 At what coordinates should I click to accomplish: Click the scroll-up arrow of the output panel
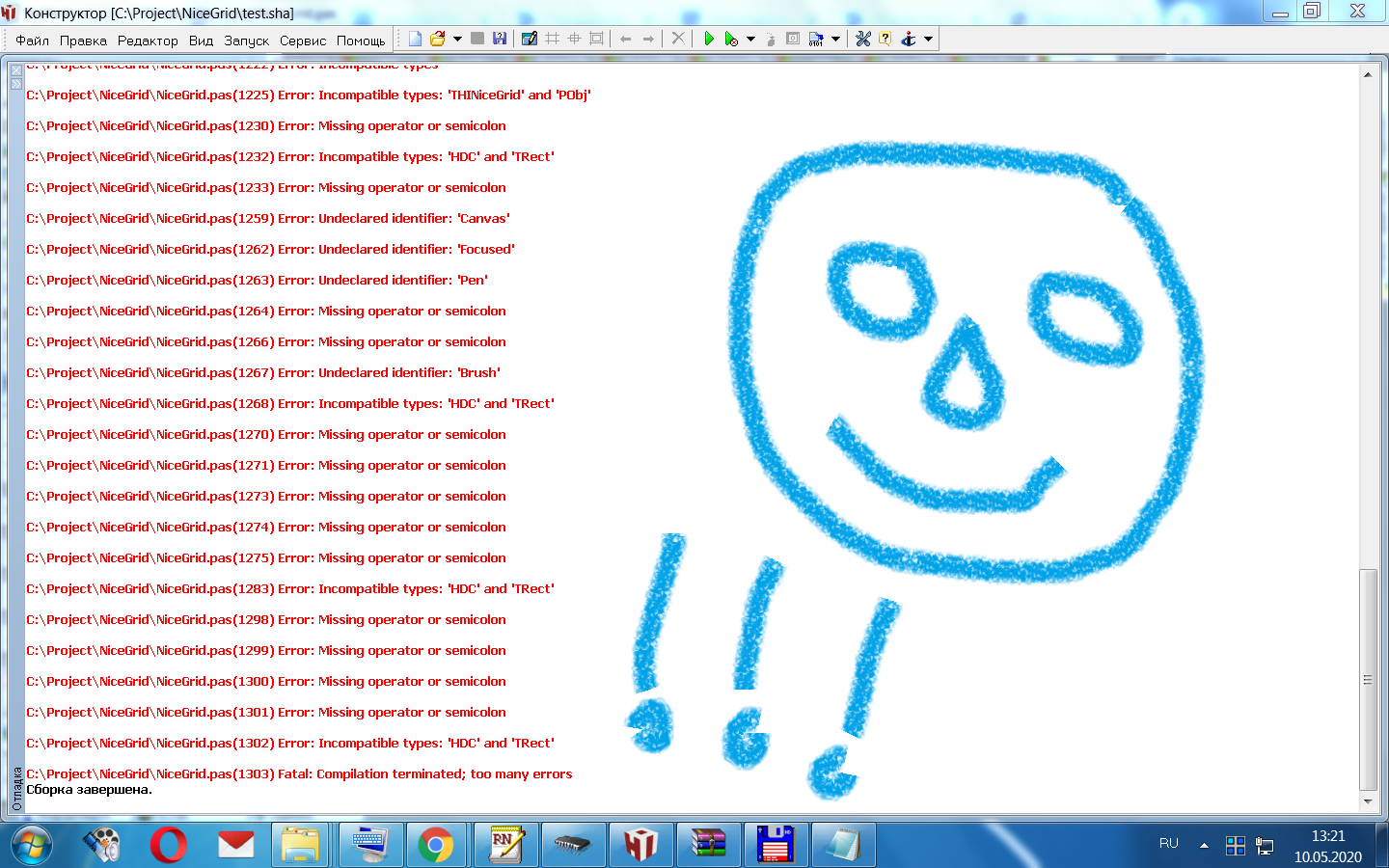coord(1367,74)
